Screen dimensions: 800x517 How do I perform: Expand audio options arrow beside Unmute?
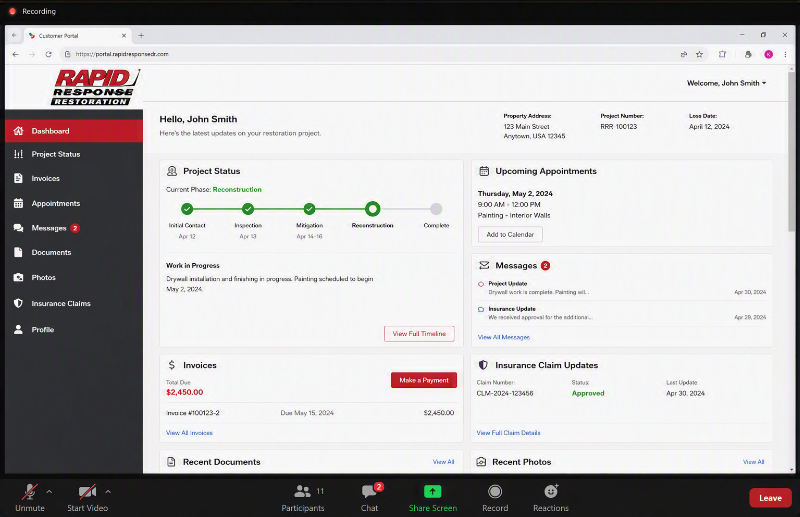coord(49,492)
